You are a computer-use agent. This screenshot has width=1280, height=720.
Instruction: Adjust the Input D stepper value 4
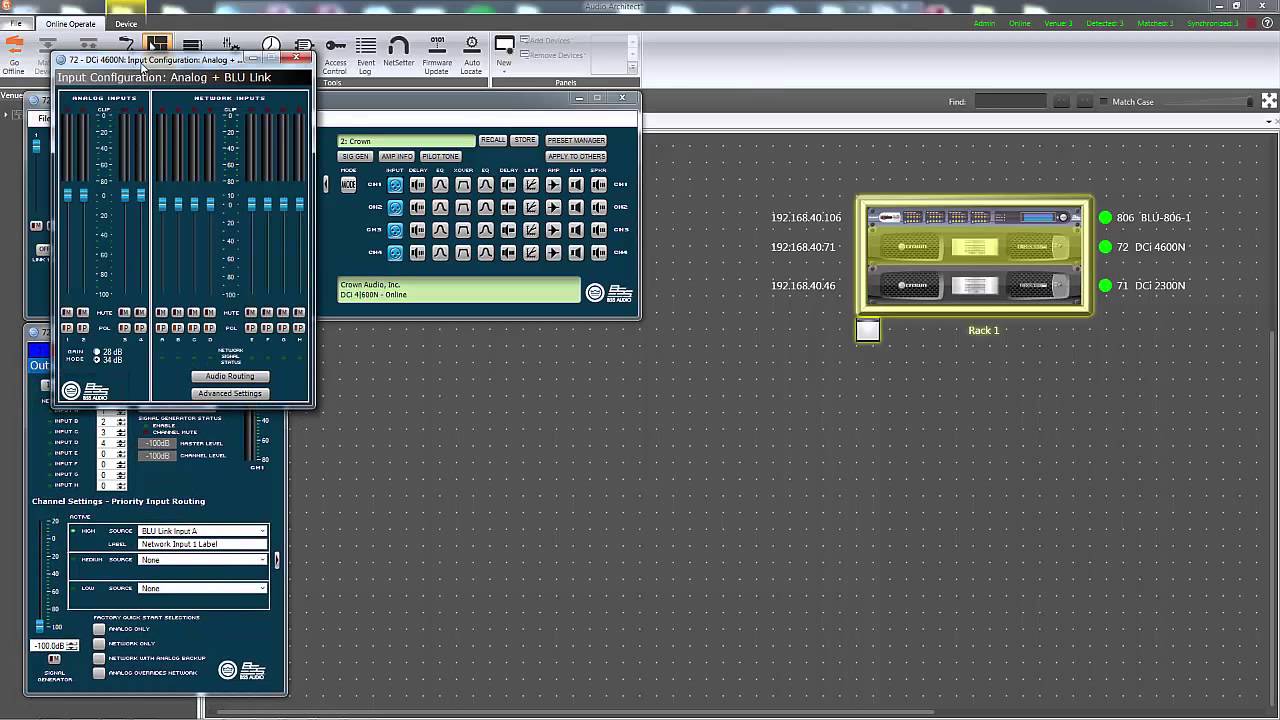click(121, 443)
